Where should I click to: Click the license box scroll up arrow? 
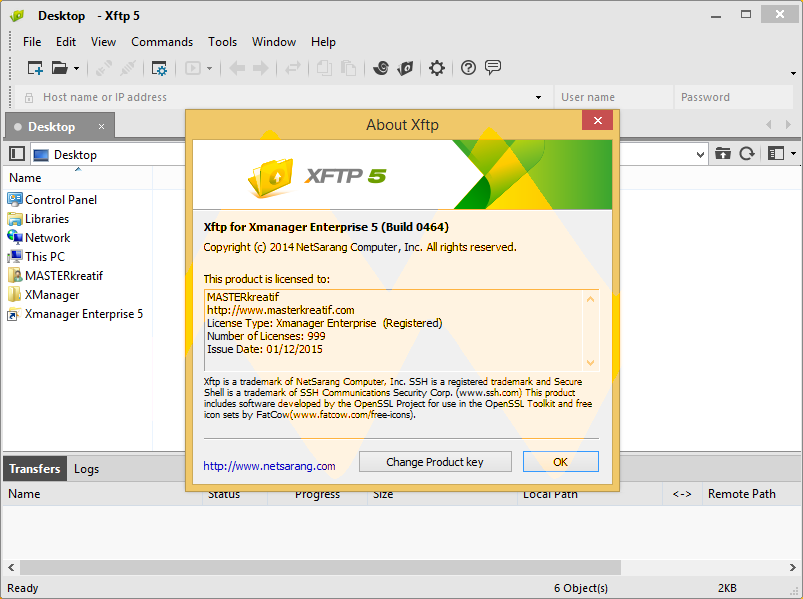pos(590,299)
